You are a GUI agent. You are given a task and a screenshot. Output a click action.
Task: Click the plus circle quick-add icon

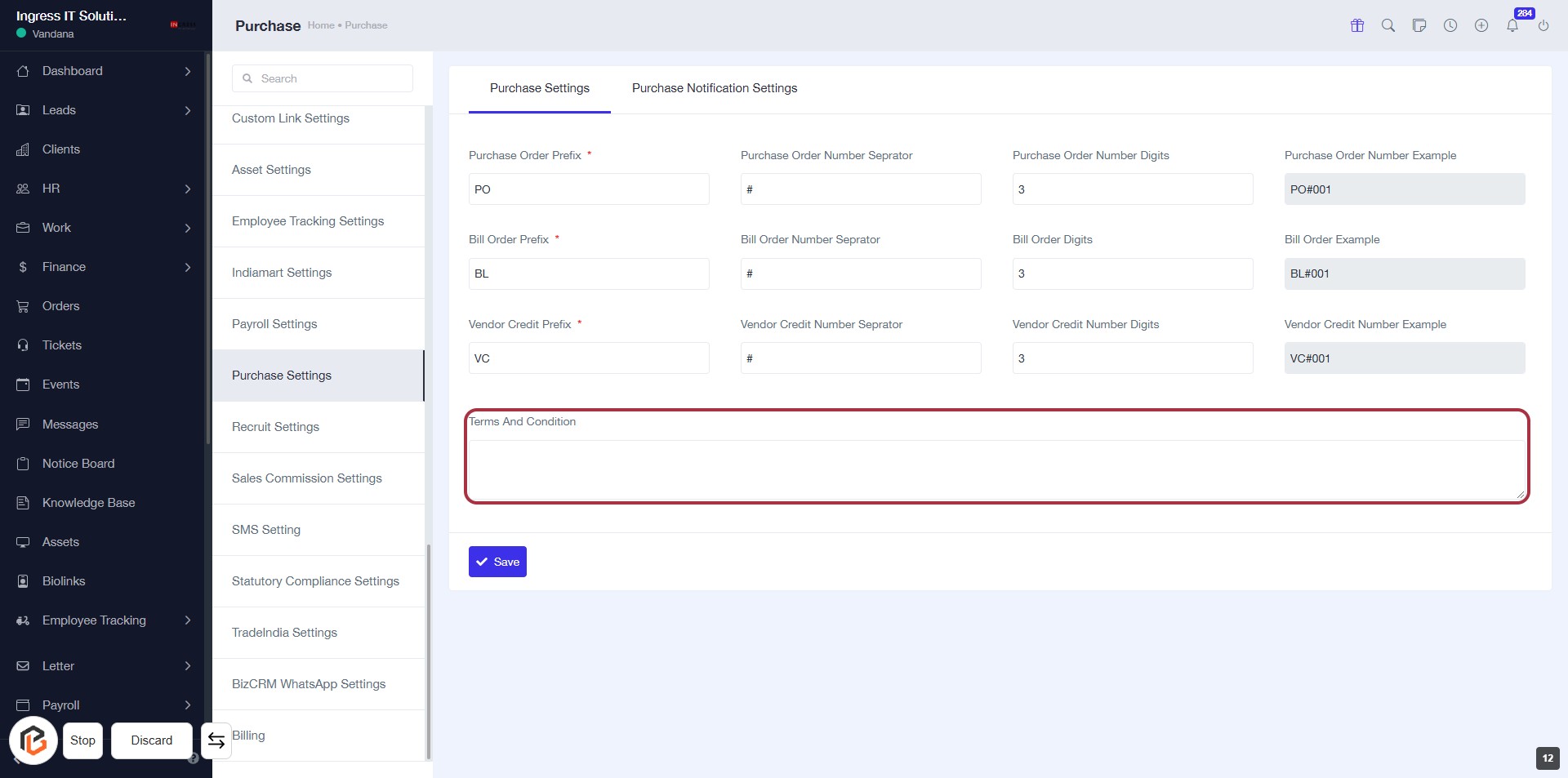point(1481,25)
